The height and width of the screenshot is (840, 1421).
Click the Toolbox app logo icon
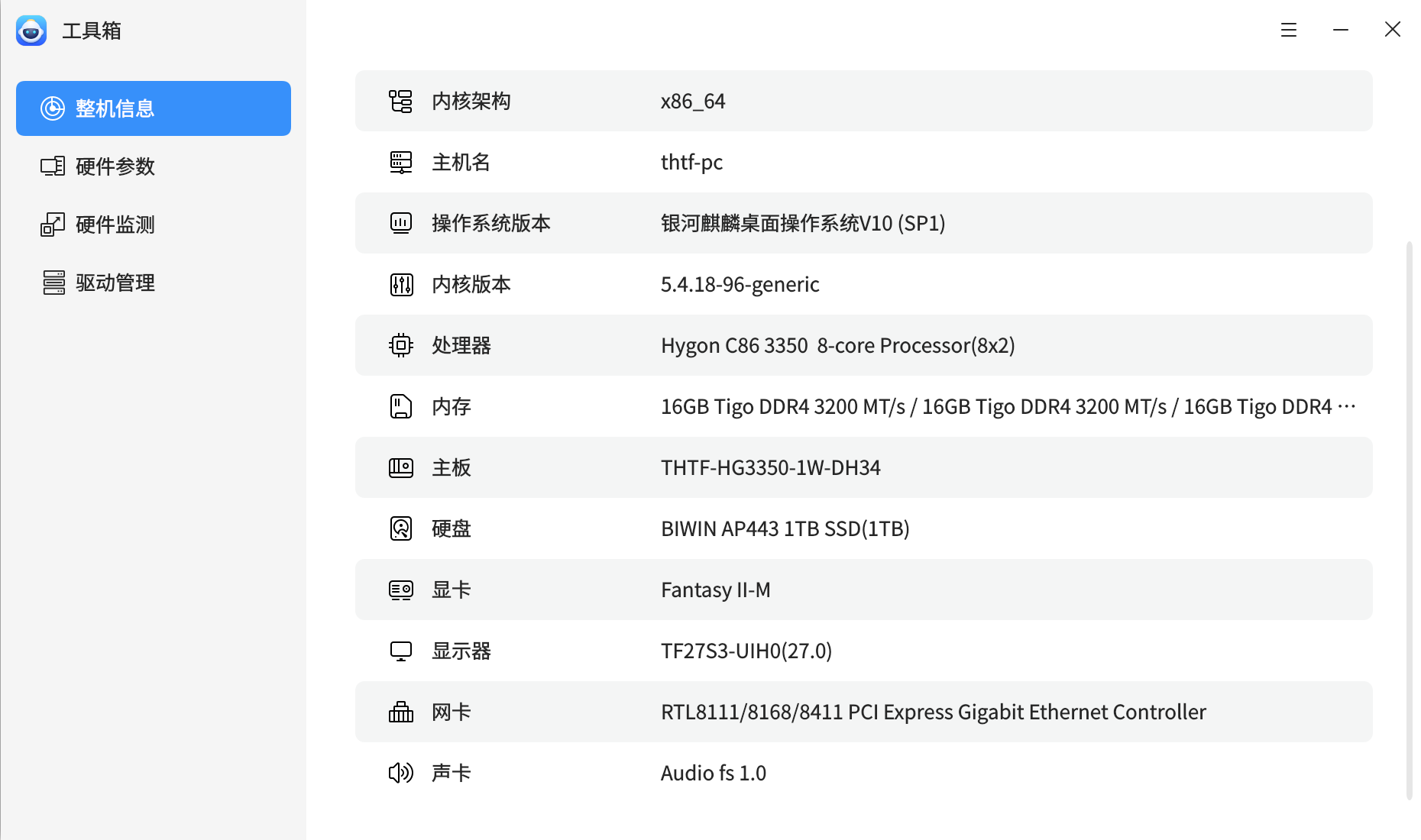coord(31,31)
